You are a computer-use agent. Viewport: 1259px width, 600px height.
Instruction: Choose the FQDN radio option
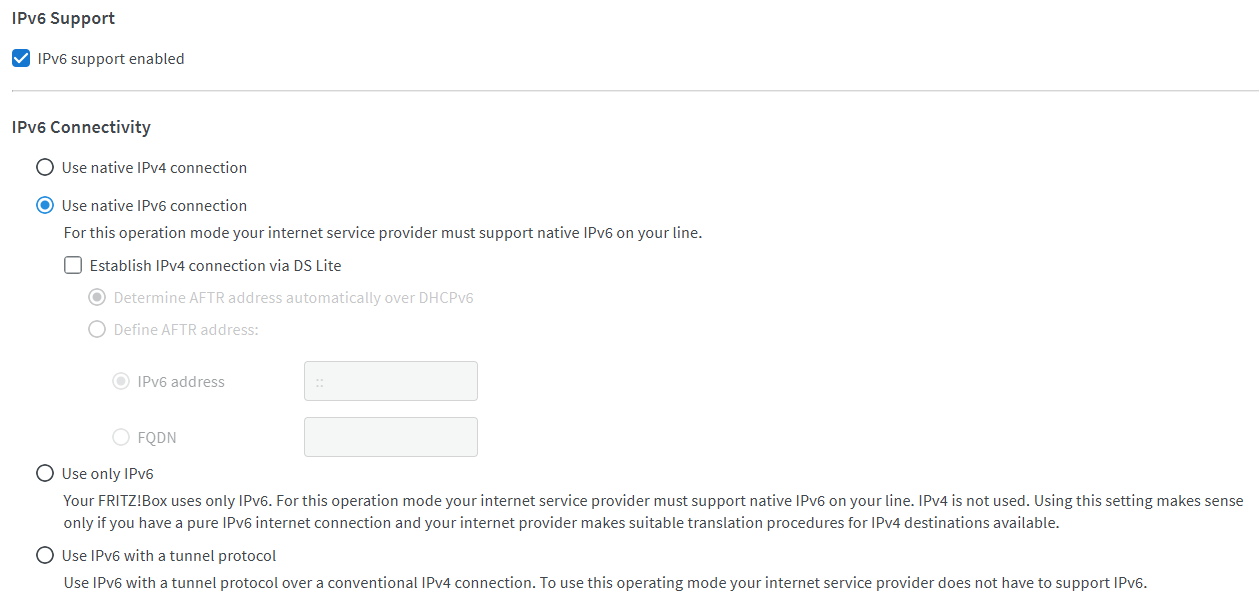pyautogui.click(x=121, y=437)
